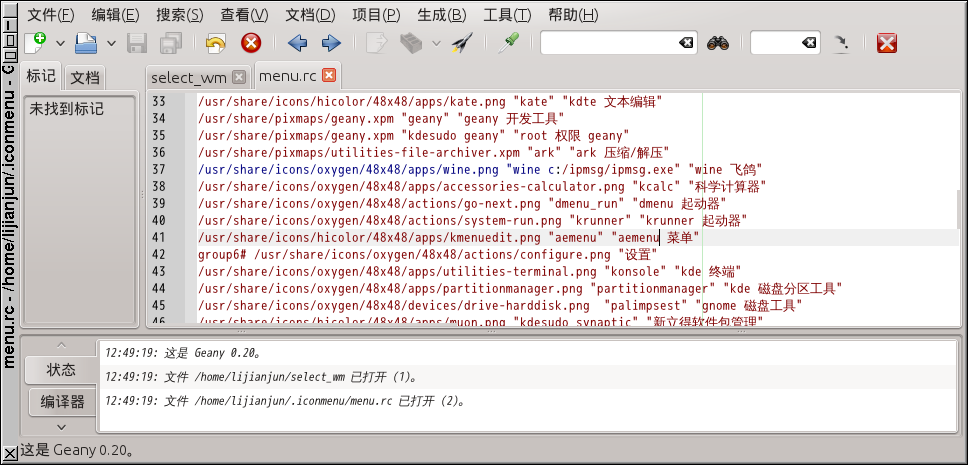The image size is (968, 465).
Task: Open the 项目(P) menu
Action: click(x=376, y=15)
